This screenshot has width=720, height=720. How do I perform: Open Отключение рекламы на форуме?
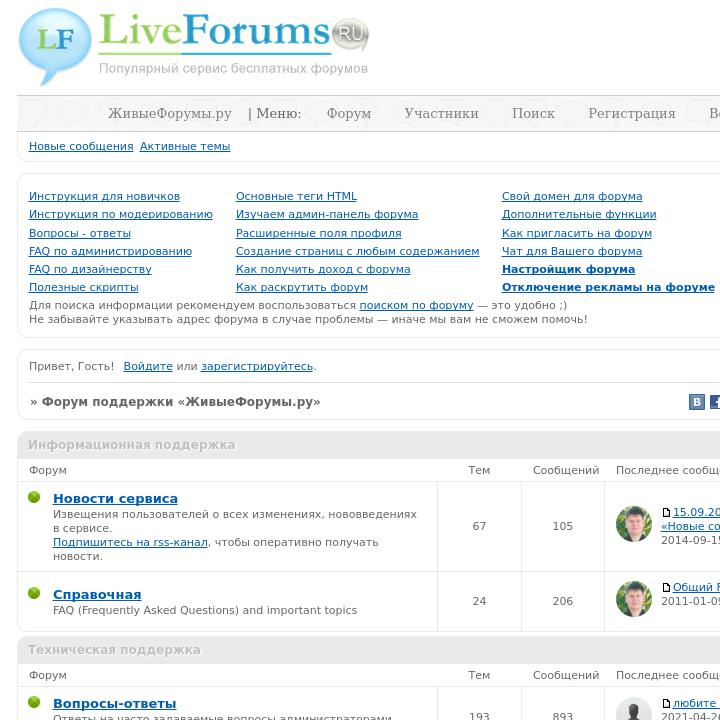608,287
